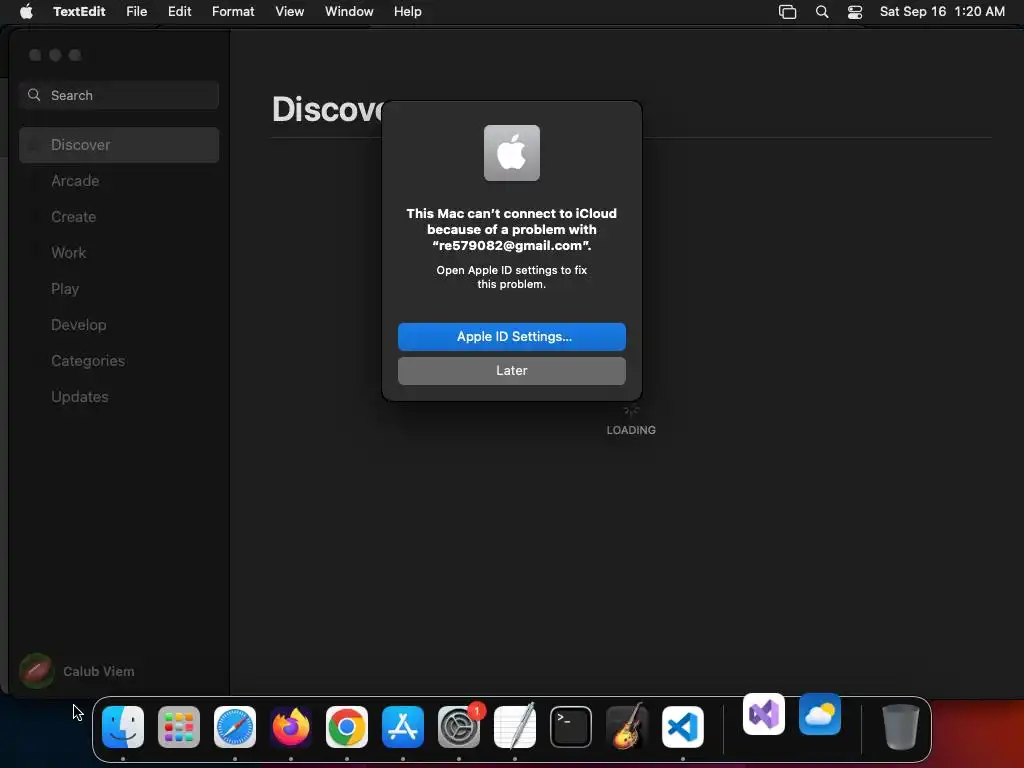Click the App Store Search field
Screen dimensions: 1024x768
click(119, 95)
